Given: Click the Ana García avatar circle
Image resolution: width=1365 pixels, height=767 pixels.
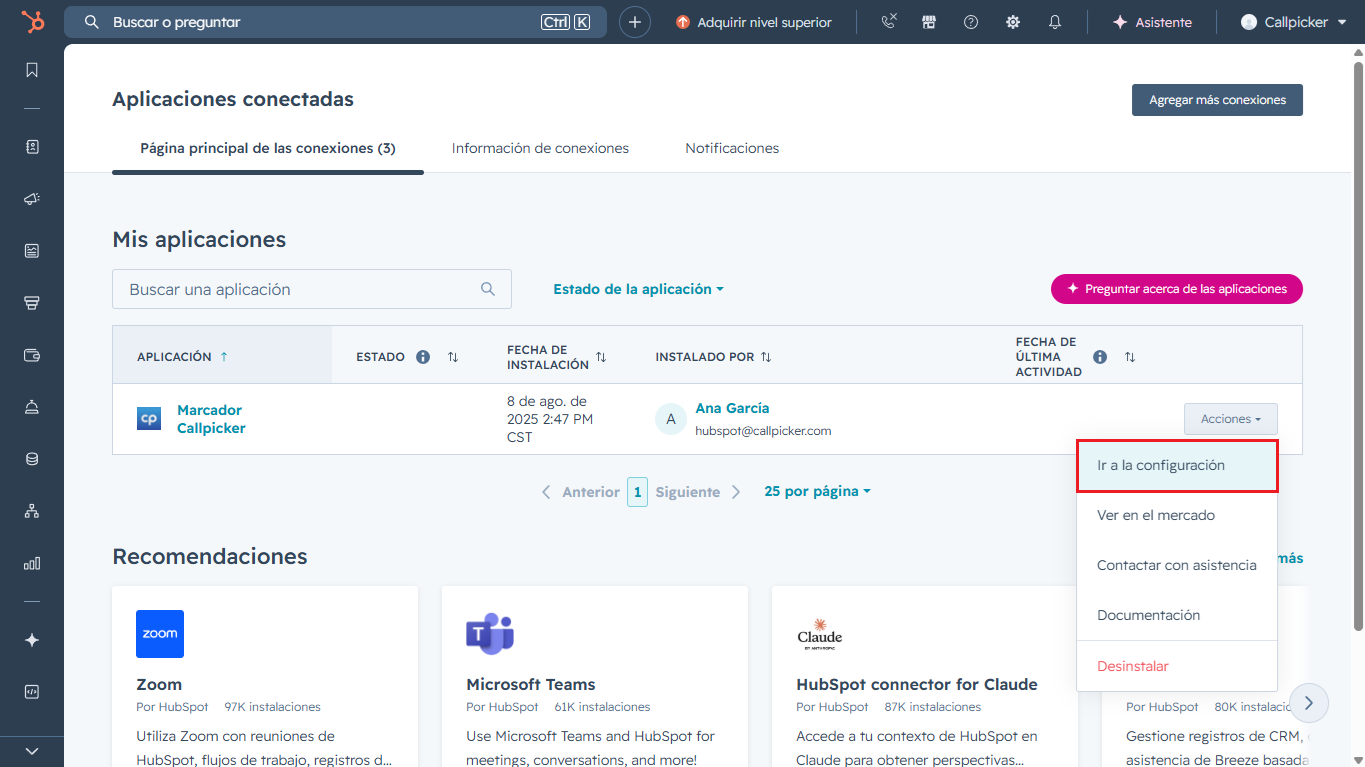Looking at the screenshot, I should (671, 419).
